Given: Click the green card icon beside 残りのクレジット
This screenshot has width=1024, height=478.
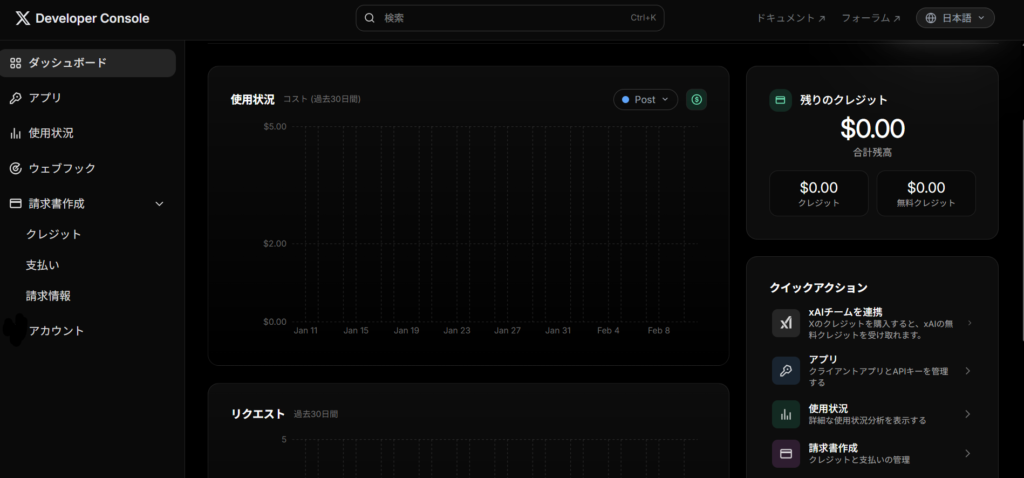Looking at the screenshot, I should (780, 100).
